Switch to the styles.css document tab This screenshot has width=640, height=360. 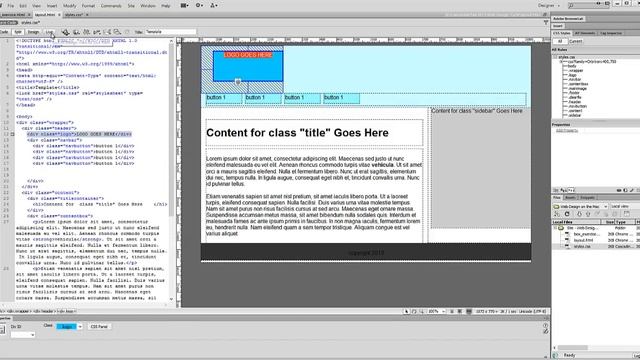[74, 15]
